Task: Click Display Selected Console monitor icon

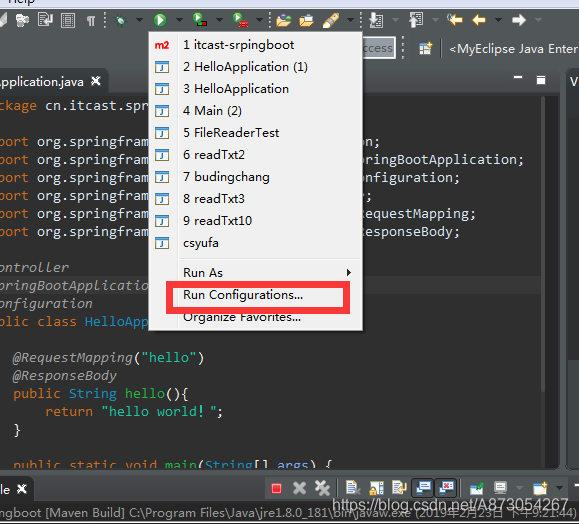Action: pos(500,488)
